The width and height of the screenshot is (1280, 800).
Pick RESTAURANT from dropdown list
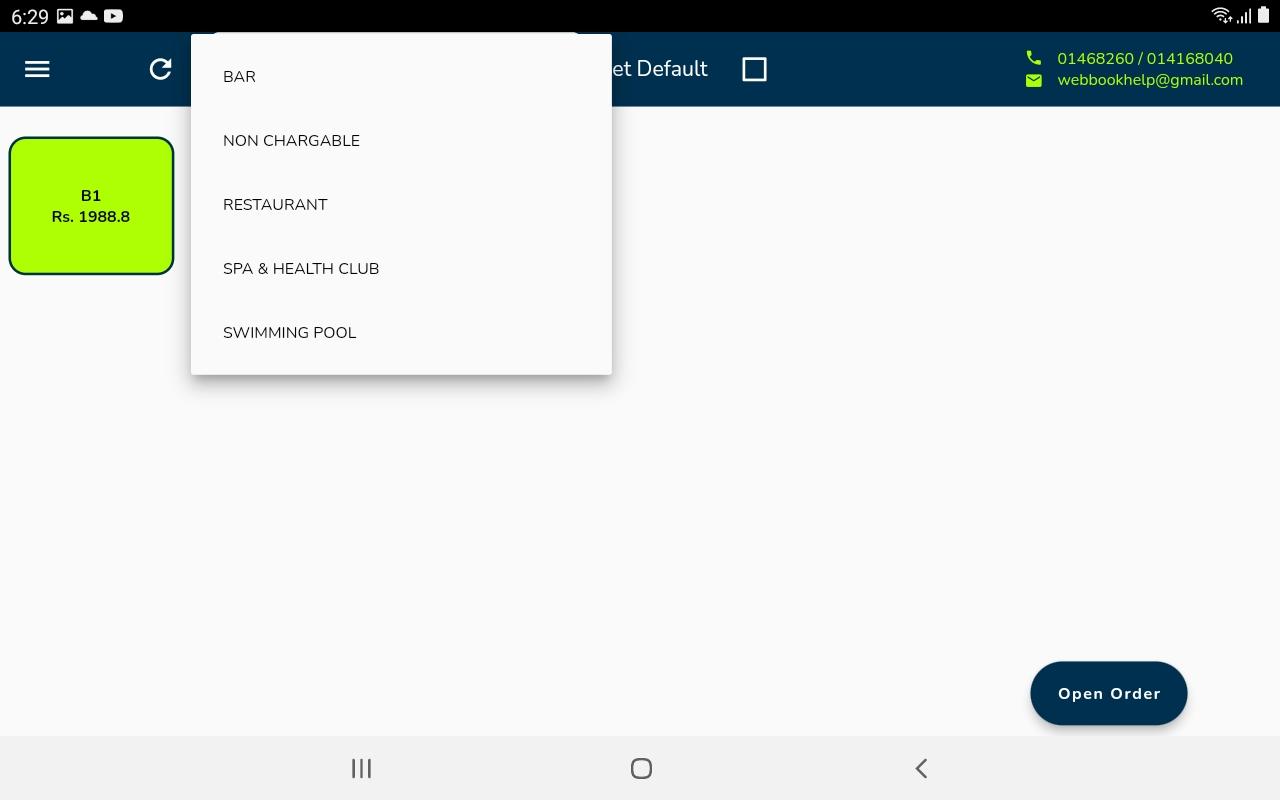coord(401,205)
